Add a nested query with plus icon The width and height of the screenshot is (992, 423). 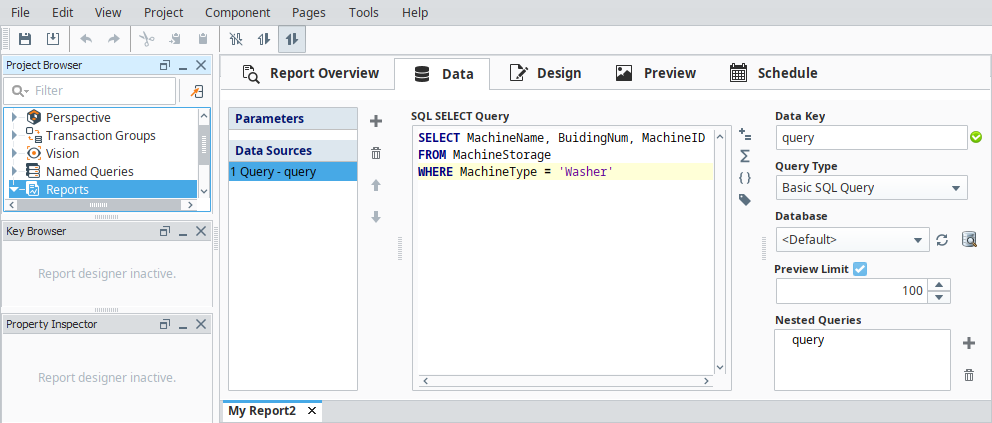969,343
